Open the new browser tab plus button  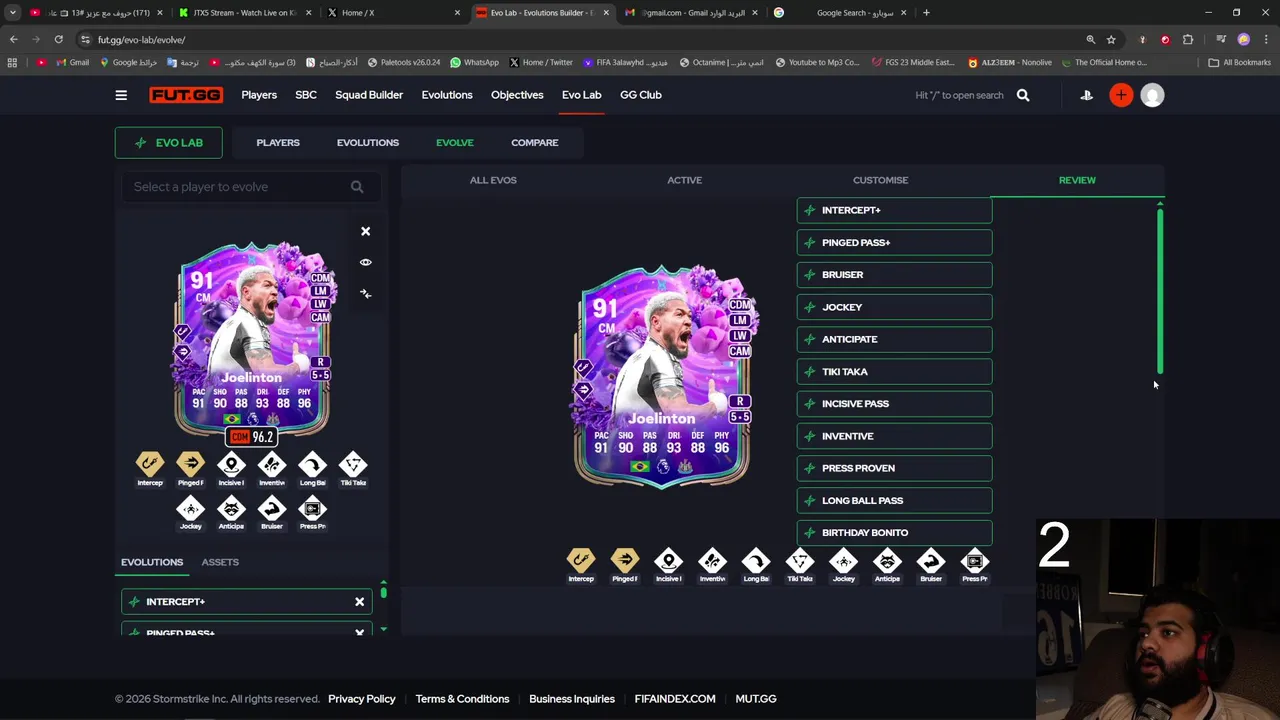point(926,13)
